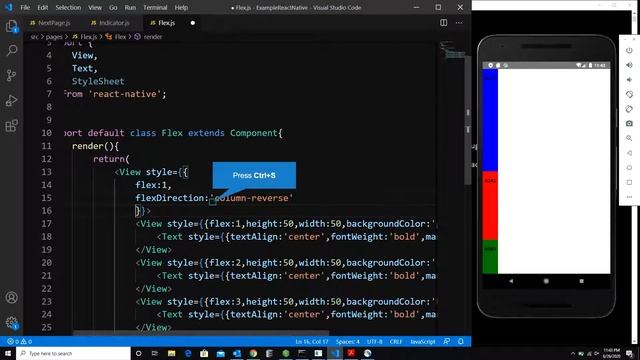
Task: Click 'render' in the breadcrumb
Action: tap(153, 37)
